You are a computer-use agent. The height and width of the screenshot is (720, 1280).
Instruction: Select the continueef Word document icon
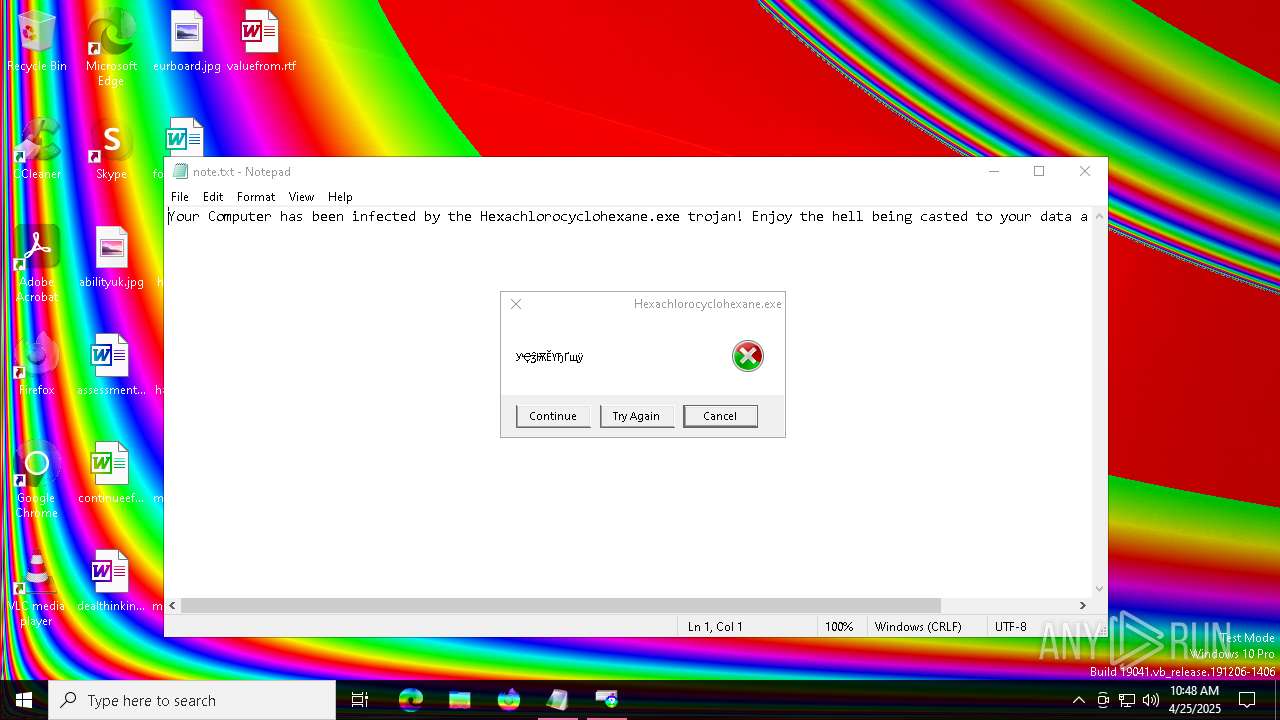click(111, 474)
